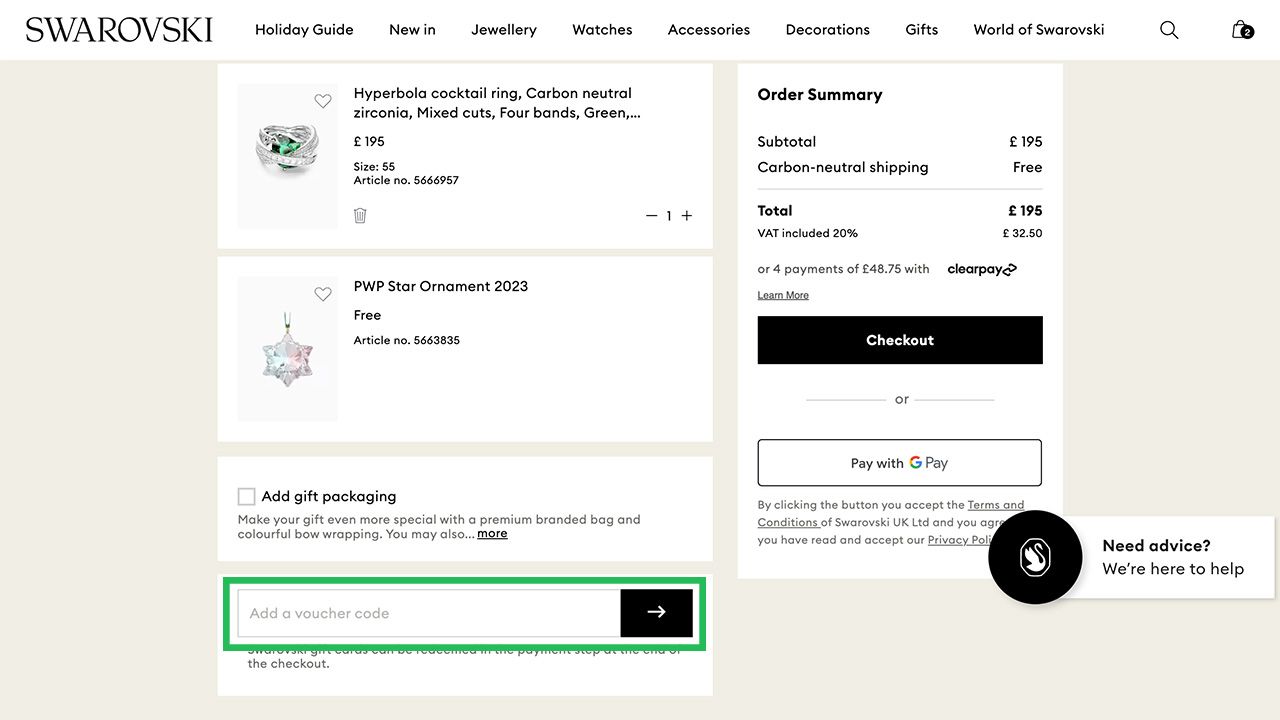Click the Swarovski logo
Viewport: 1280px width, 720px height.
(x=119, y=30)
